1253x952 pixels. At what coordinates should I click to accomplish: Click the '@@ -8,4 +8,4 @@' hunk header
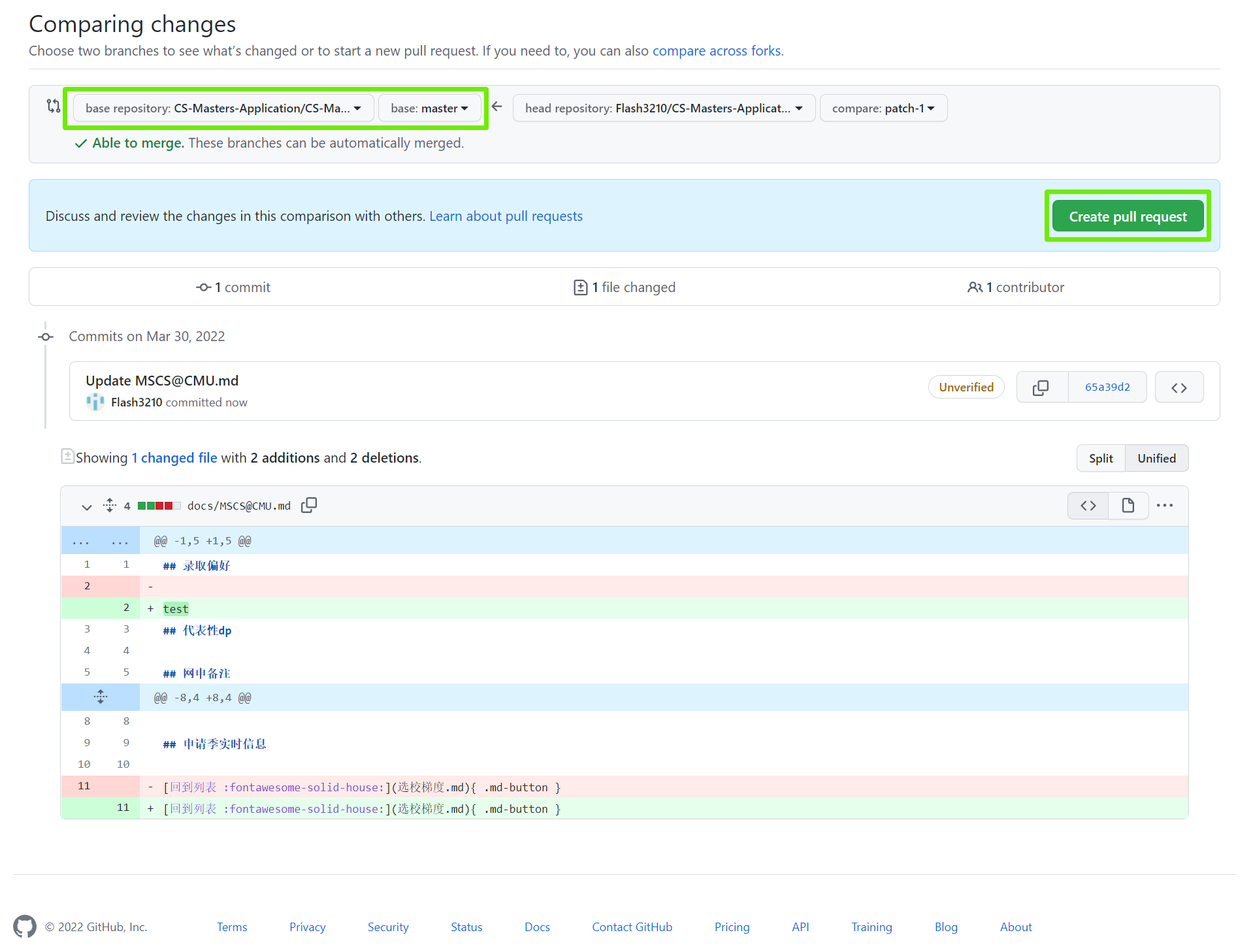[203, 698]
